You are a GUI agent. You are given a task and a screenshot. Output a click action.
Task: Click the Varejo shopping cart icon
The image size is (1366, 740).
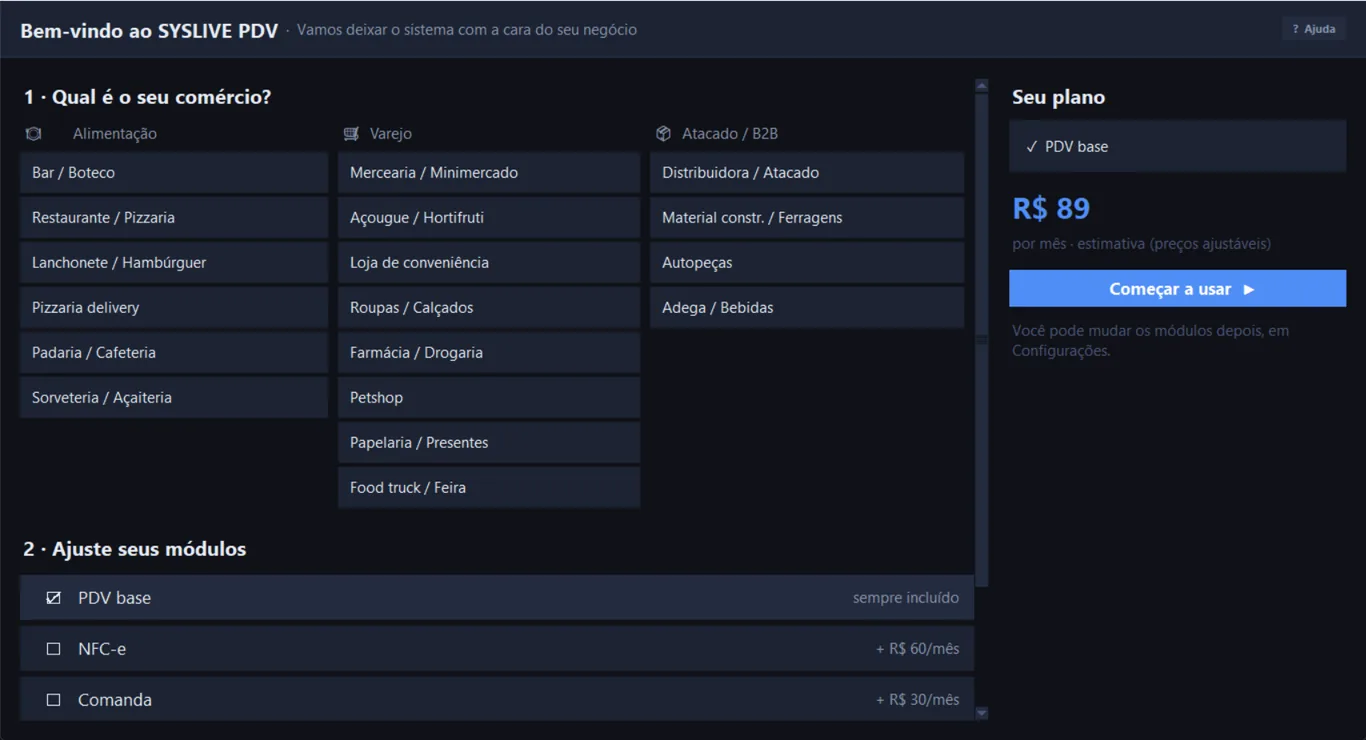coord(351,134)
